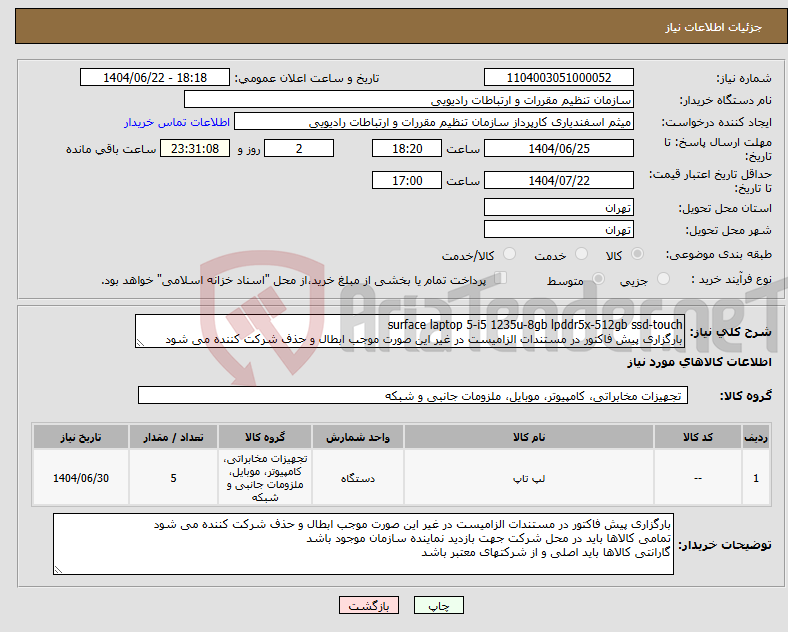Click the واحد شمارش column header

358,437
